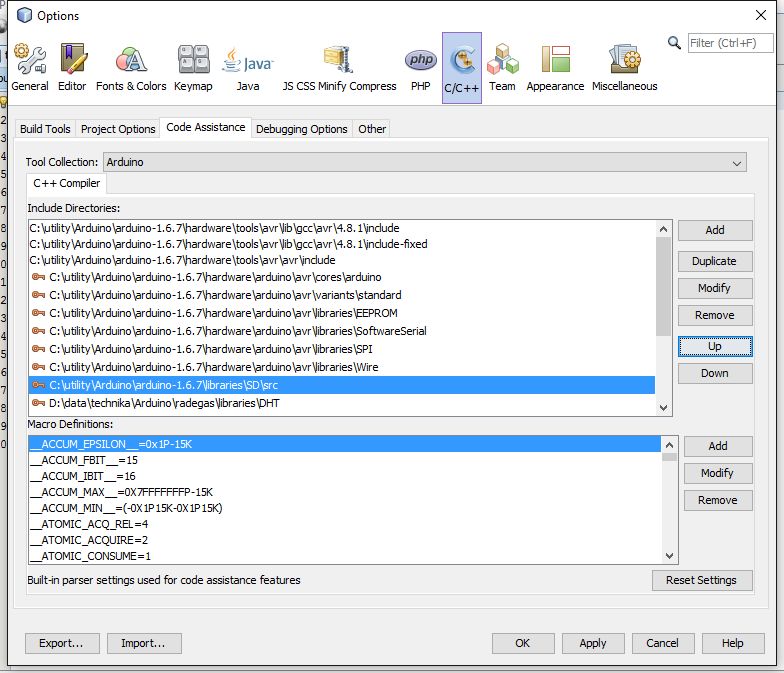Select the __ACCUM_IBIT__=16 macro

(x=345, y=476)
